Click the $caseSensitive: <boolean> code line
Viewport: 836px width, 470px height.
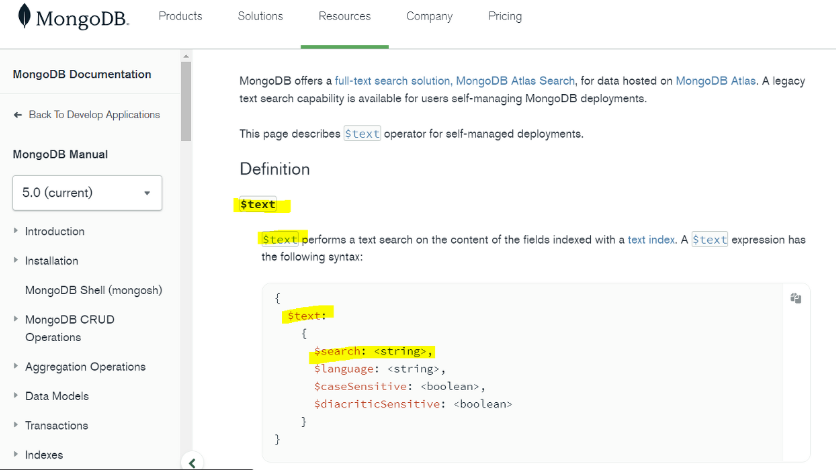399,386
